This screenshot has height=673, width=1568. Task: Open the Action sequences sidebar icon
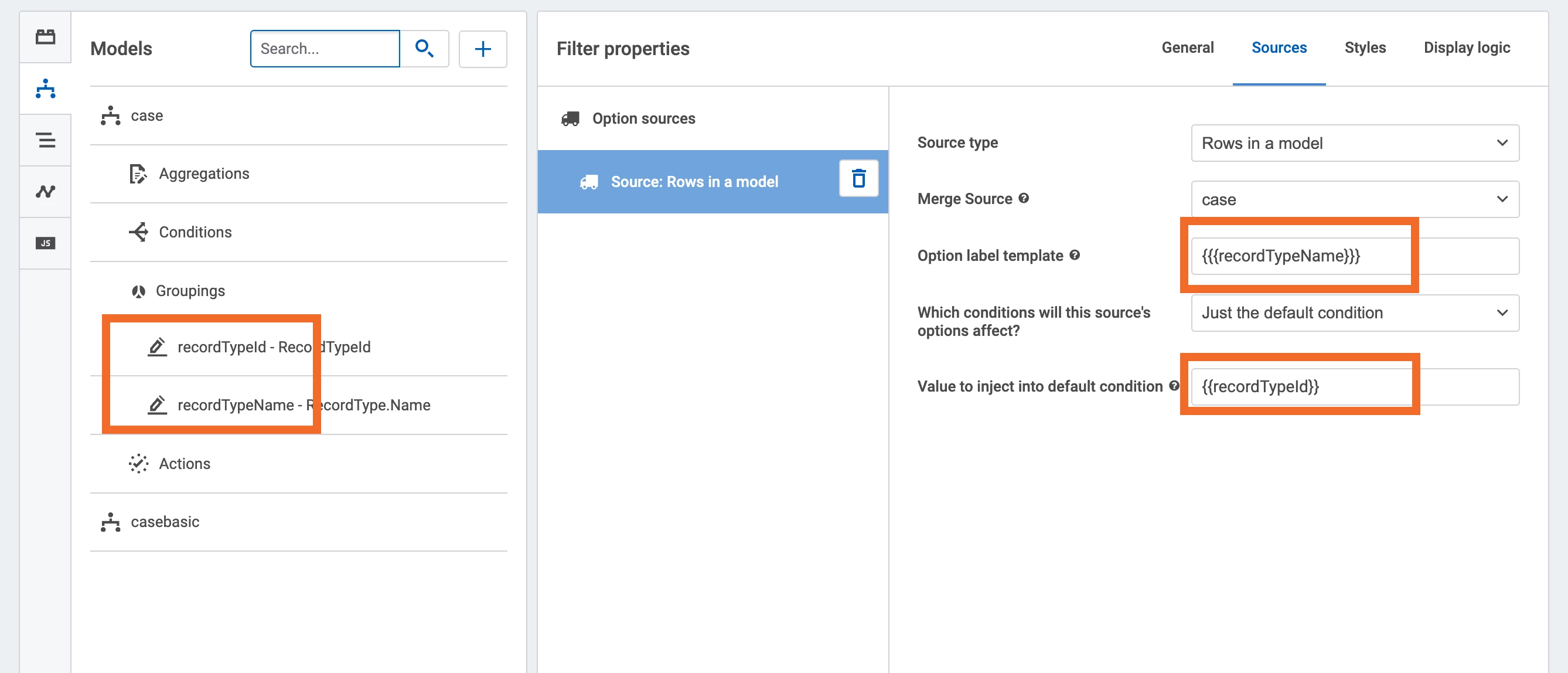pyautogui.click(x=45, y=192)
